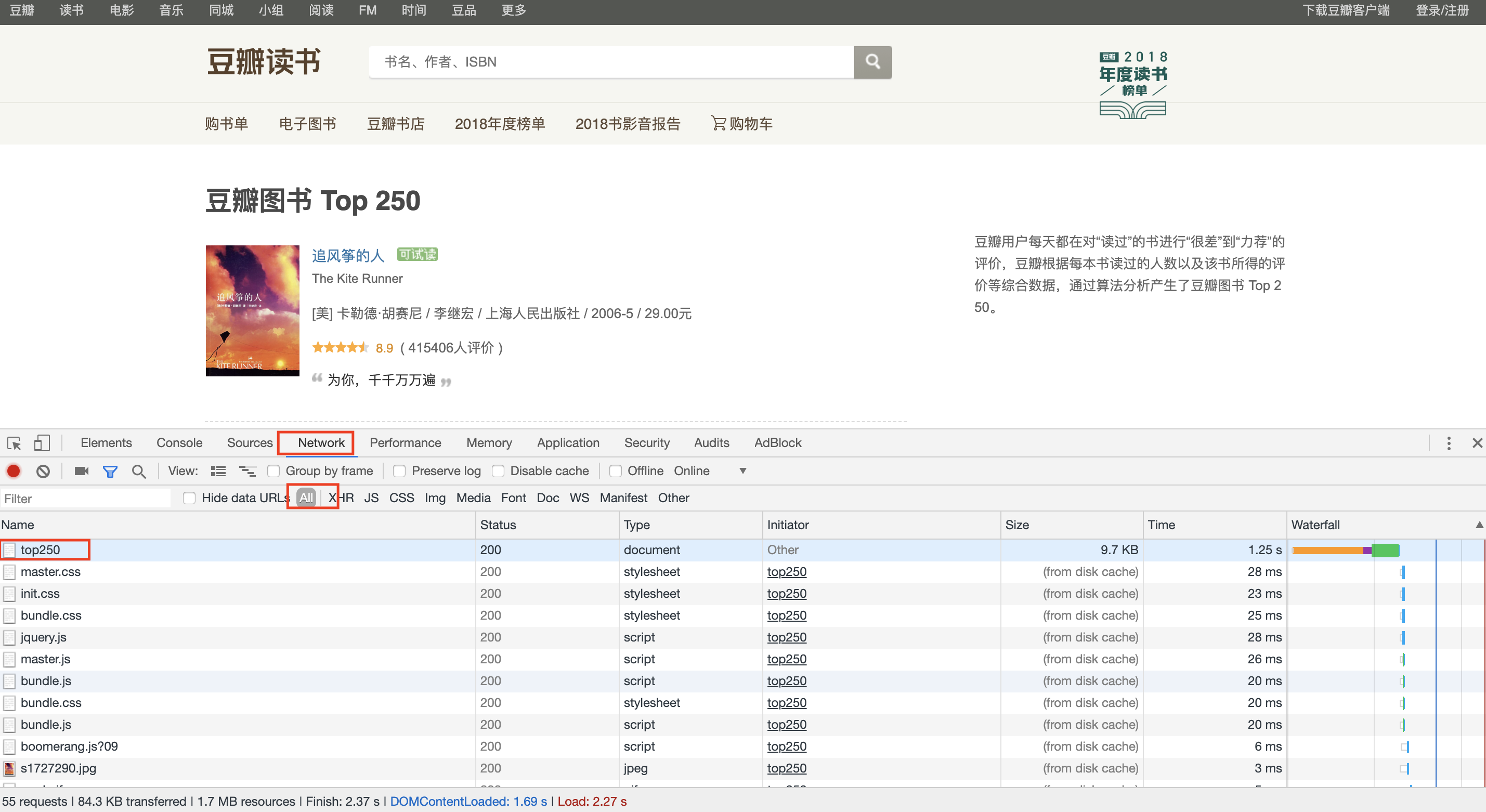
Task: Enable the Offline checkbox
Action: [x=616, y=471]
